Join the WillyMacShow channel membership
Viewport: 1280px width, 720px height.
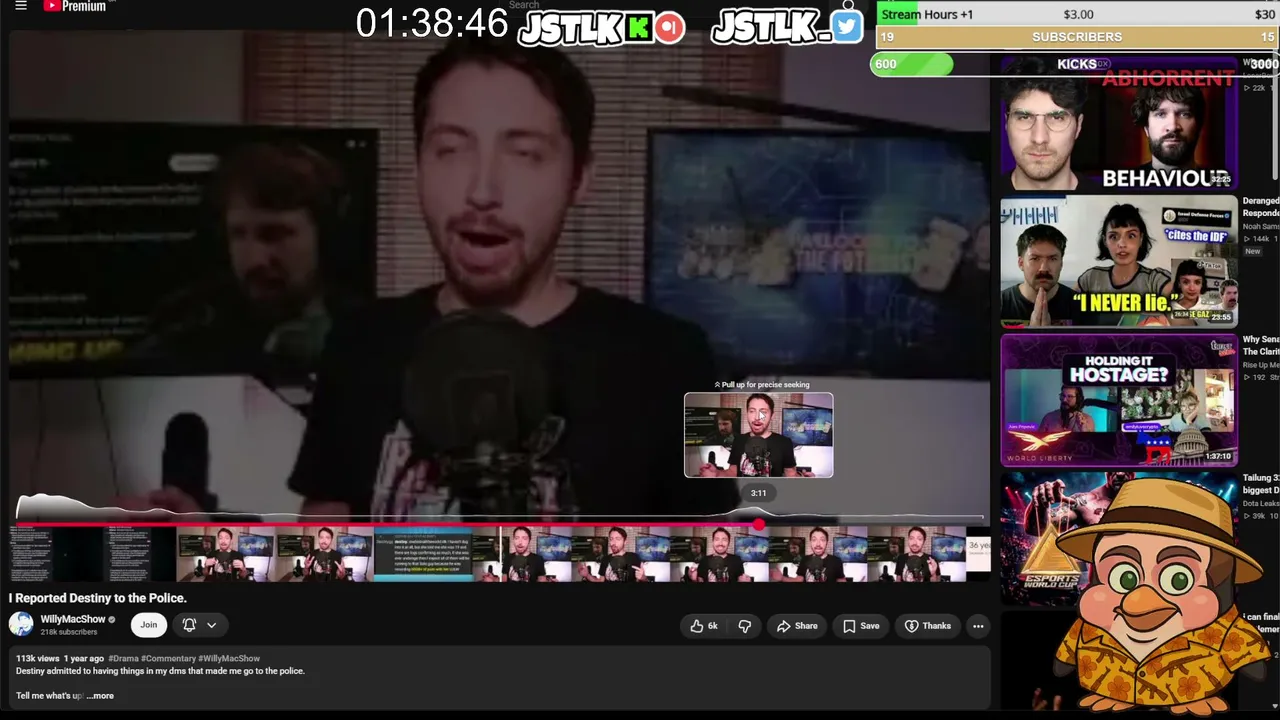148,625
